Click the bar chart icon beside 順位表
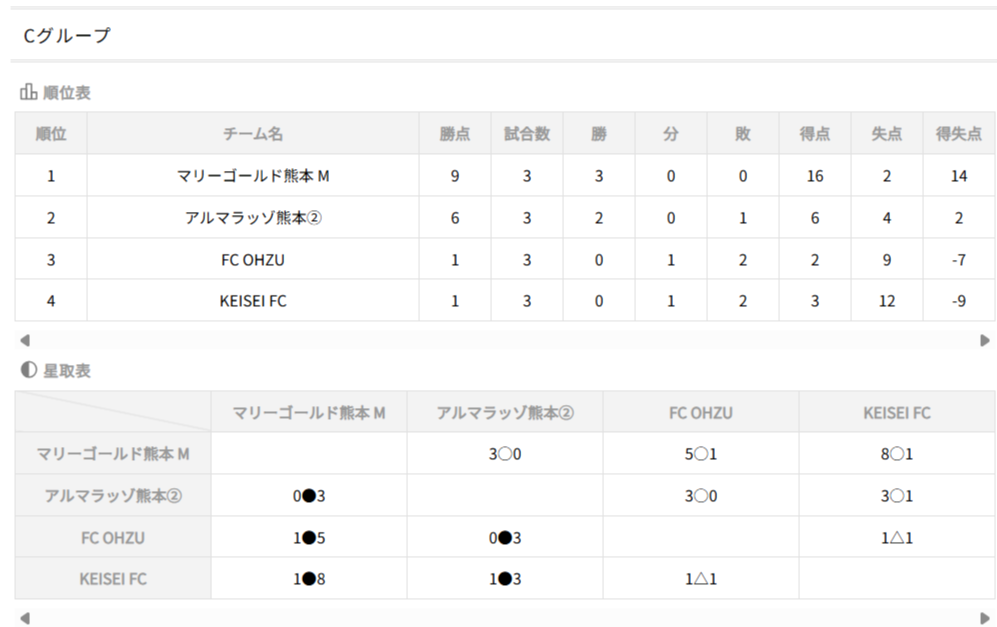The image size is (997, 627). [x=28, y=93]
